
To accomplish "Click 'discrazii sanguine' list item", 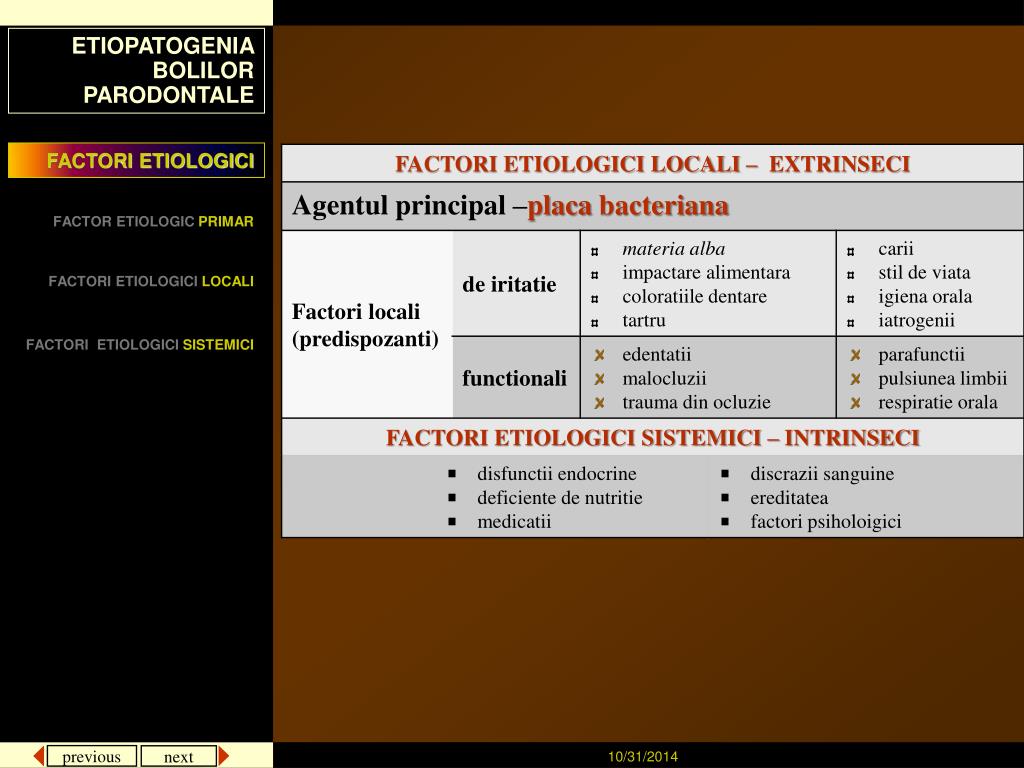I will tap(822, 474).
